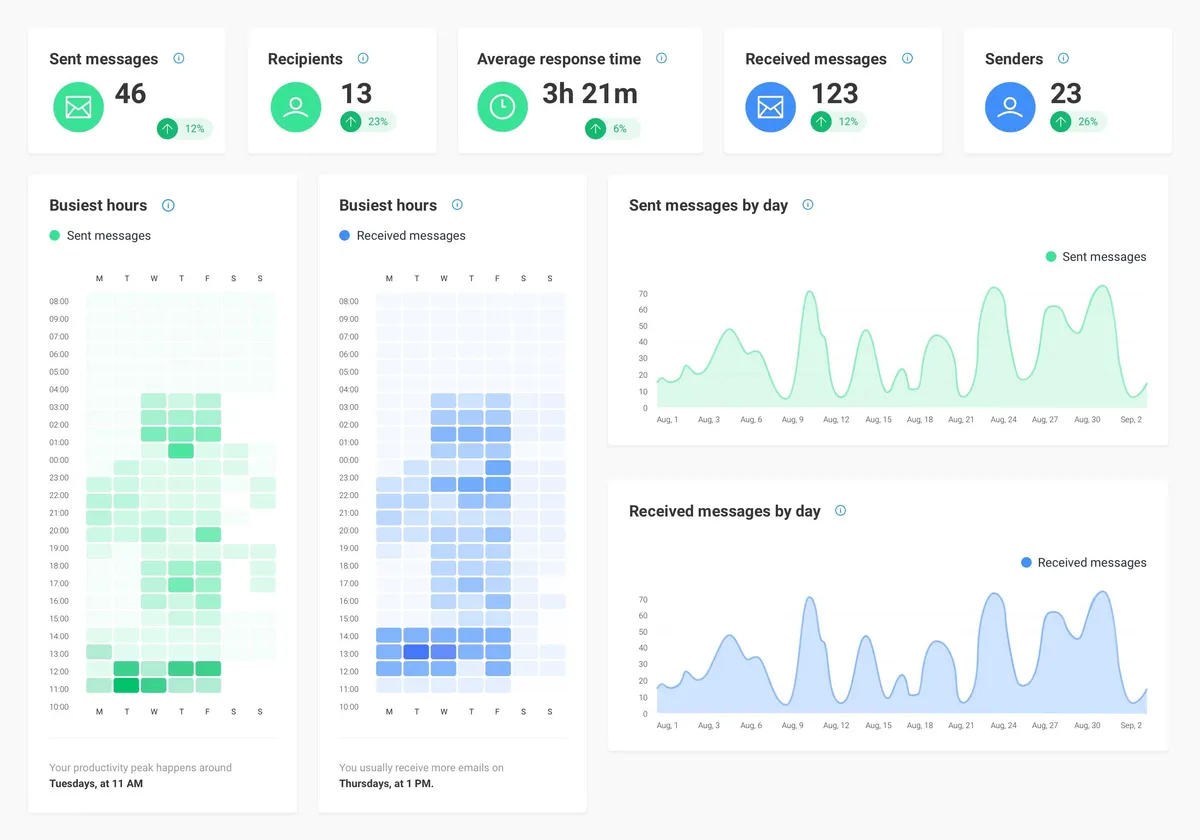Click 'Aug, 9' on the sent chart axis
This screenshot has height=840, width=1200.
(x=792, y=419)
